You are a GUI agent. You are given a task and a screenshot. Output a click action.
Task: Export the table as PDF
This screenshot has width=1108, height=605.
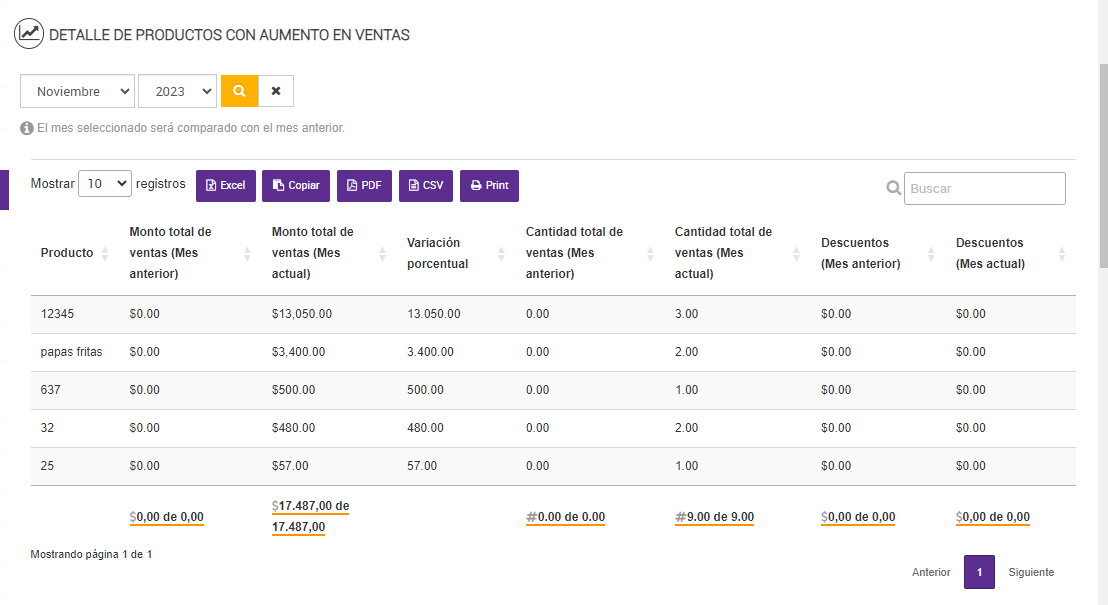coord(364,186)
